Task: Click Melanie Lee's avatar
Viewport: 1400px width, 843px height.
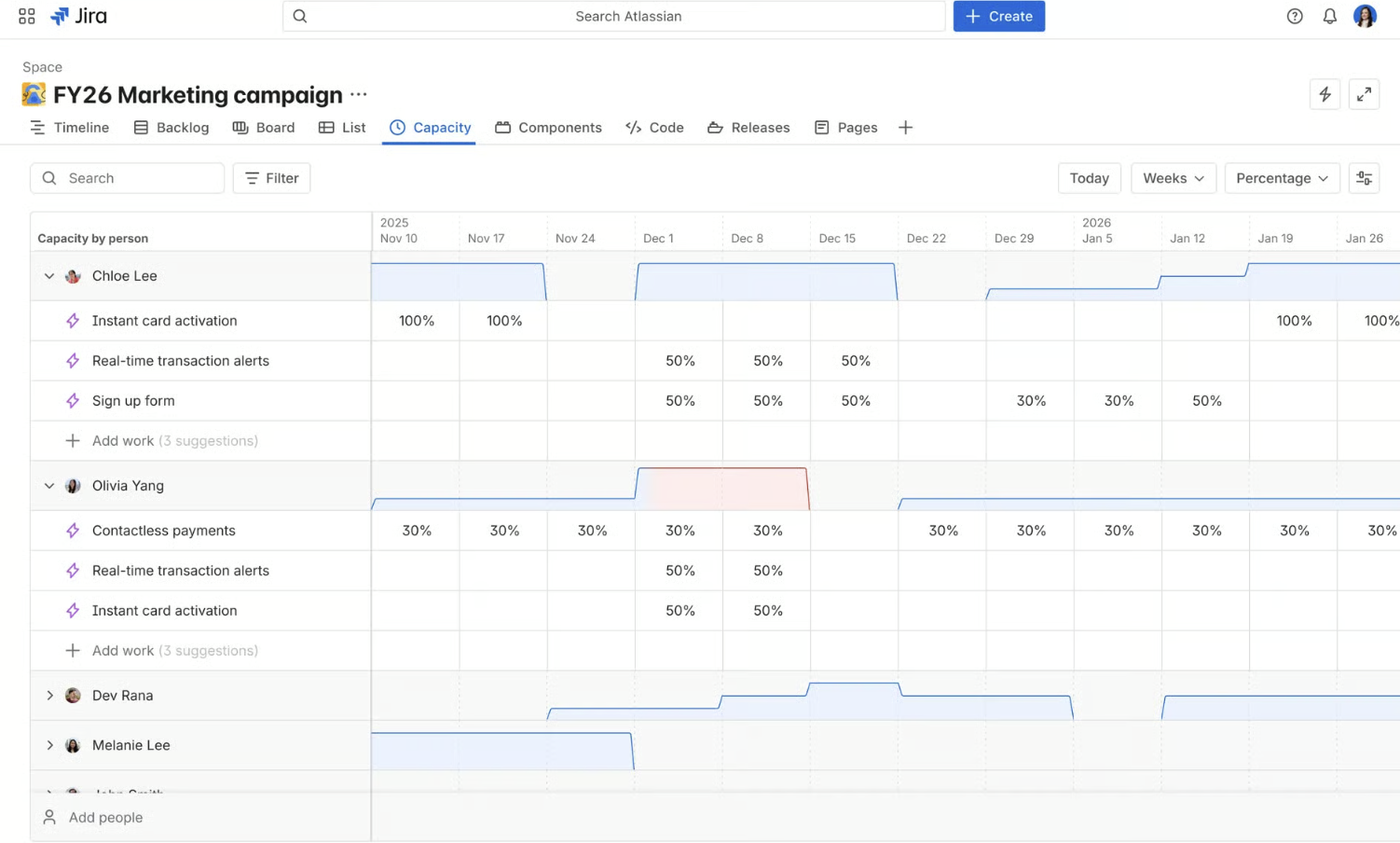Action: coord(73,745)
